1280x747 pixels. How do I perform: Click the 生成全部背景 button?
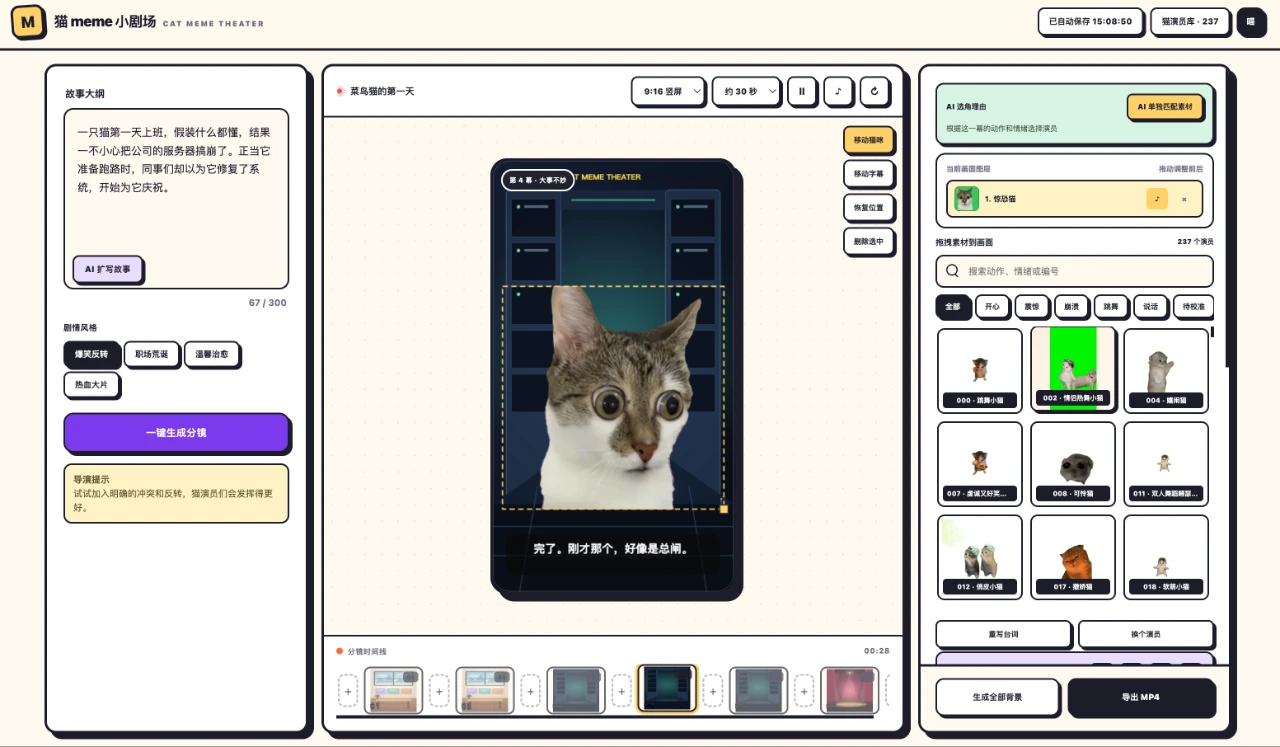point(997,697)
